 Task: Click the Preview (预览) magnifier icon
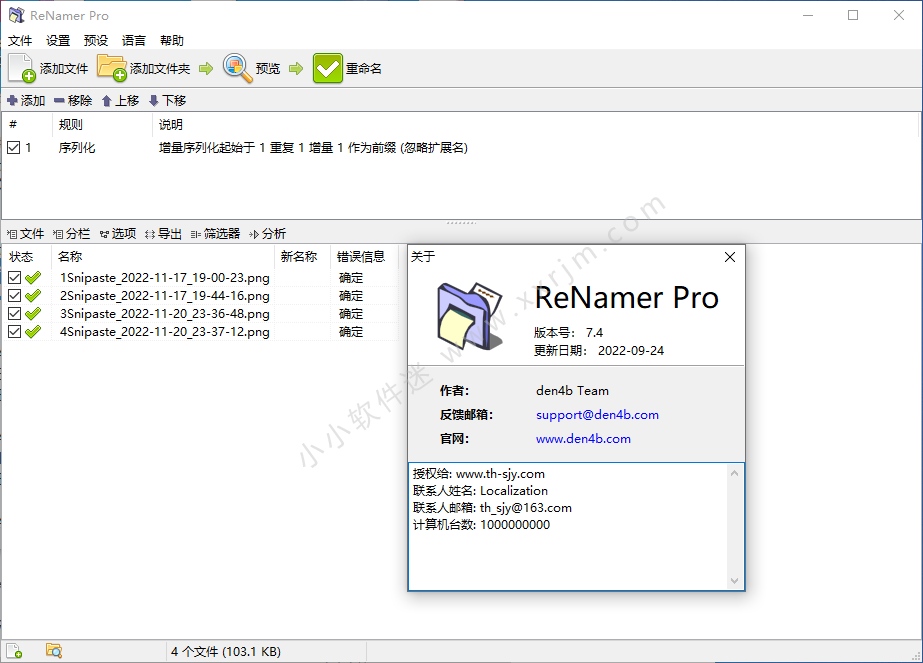point(237,68)
